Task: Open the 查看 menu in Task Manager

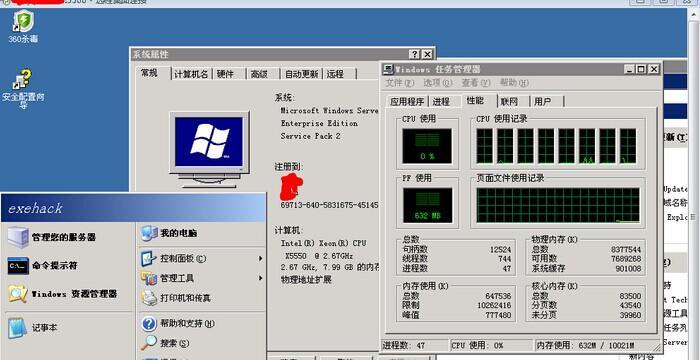Action: (476, 83)
